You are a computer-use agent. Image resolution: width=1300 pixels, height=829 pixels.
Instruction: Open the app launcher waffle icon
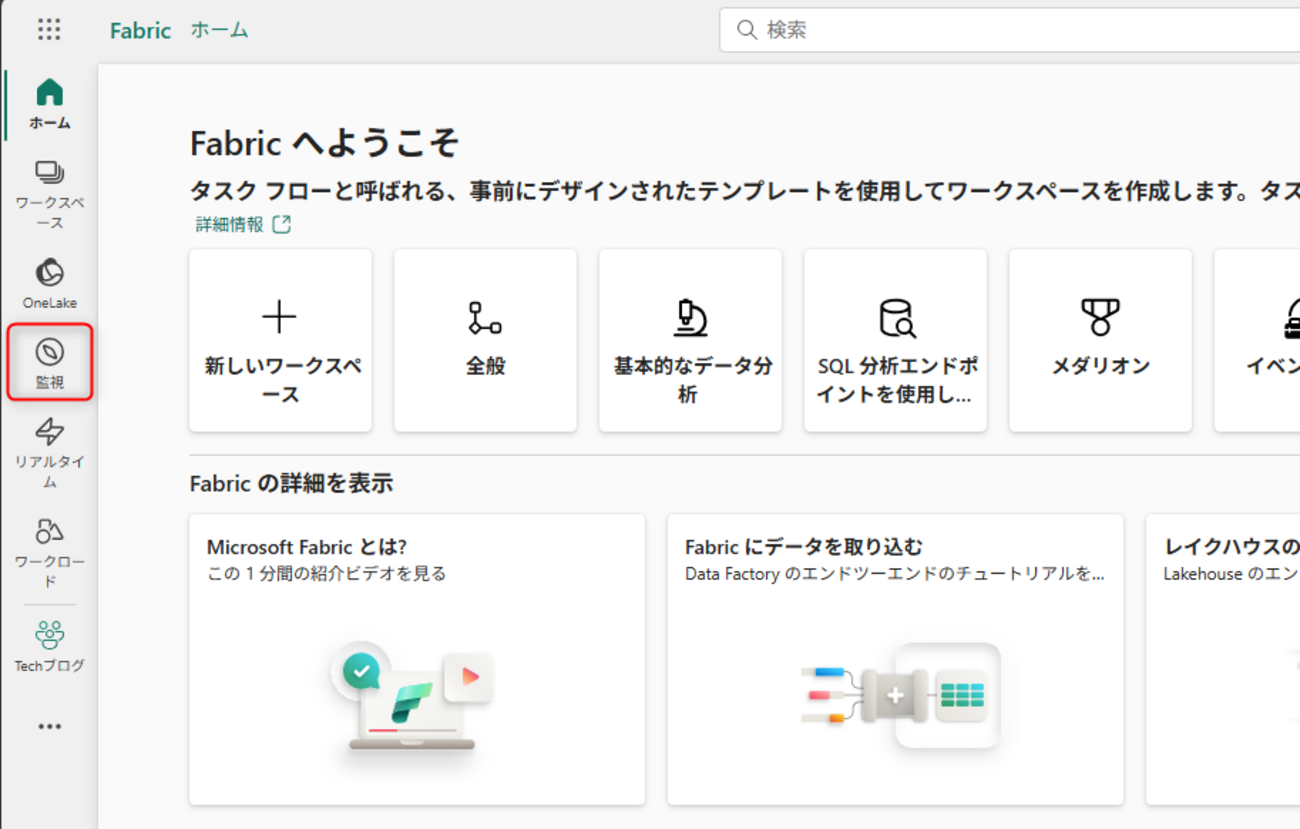point(49,29)
